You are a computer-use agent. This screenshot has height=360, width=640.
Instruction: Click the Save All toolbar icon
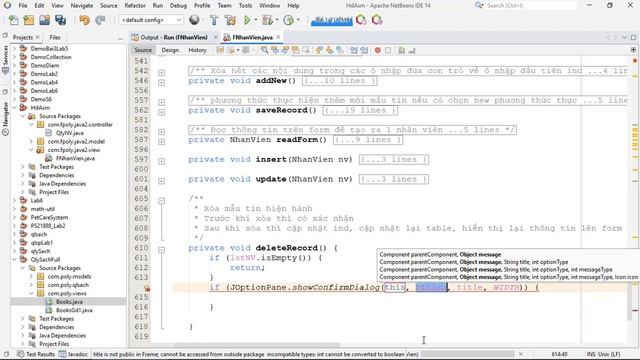(x=60, y=20)
